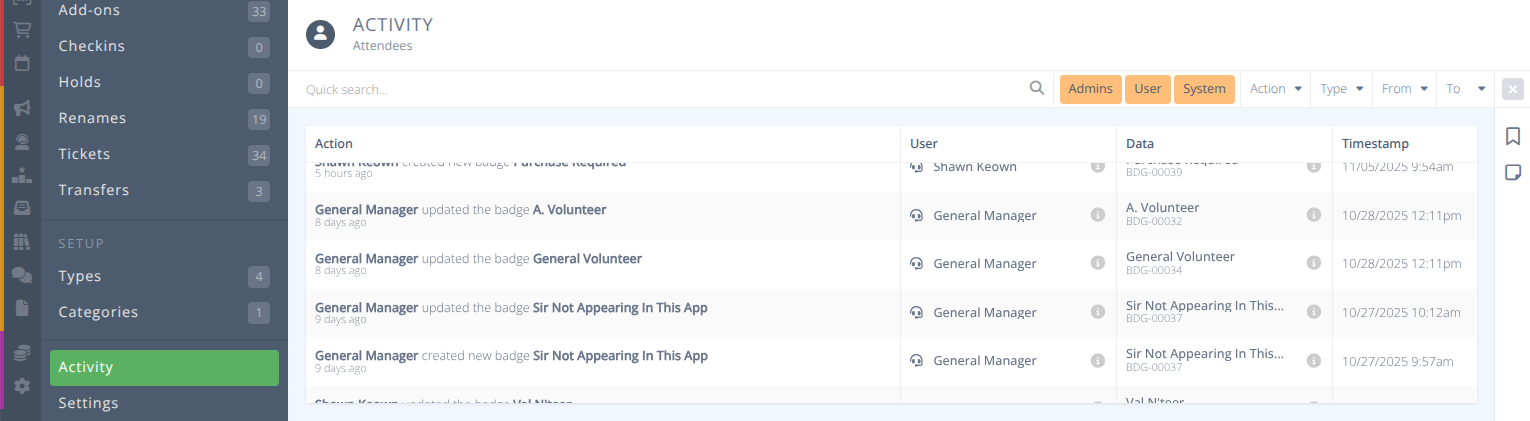Toggle the User filter
Screen dimensions: 1530x421
(1147, 89)
